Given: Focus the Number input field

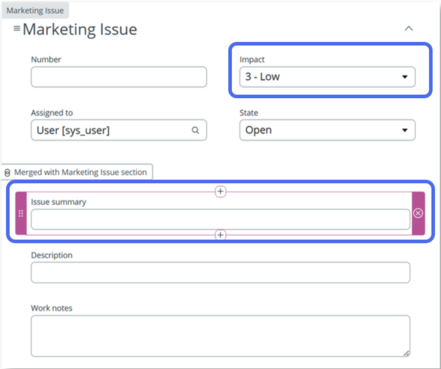Looking at the screenshot, I should point(119,77).
